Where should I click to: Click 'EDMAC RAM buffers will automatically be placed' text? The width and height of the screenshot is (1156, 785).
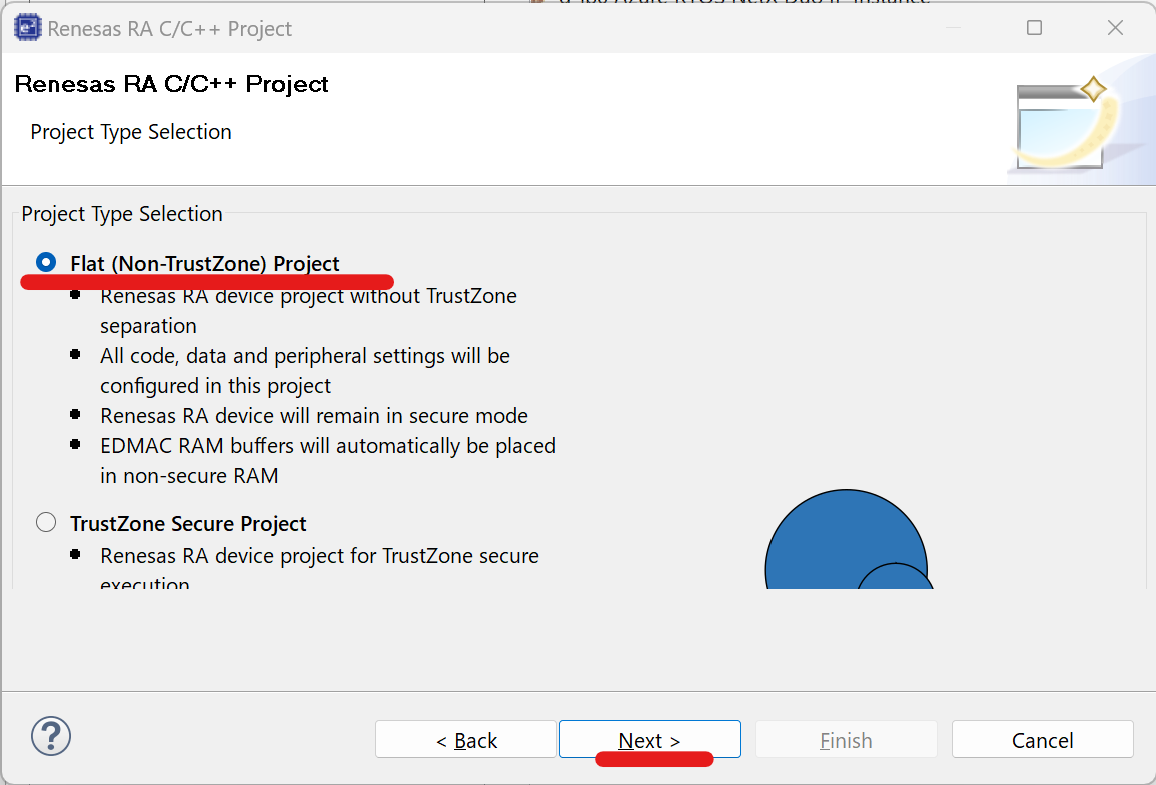[x=328, y=446]
